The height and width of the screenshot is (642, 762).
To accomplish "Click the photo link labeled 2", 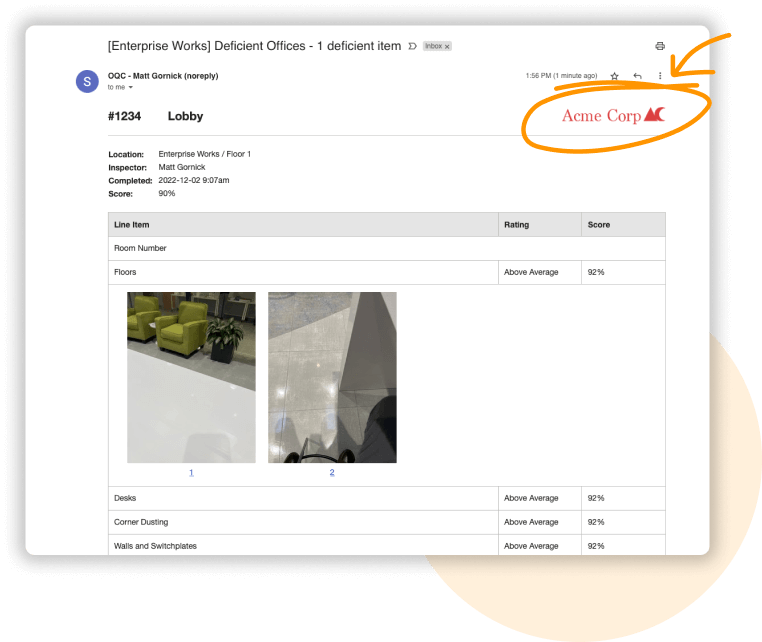I will tap(332, 472).
